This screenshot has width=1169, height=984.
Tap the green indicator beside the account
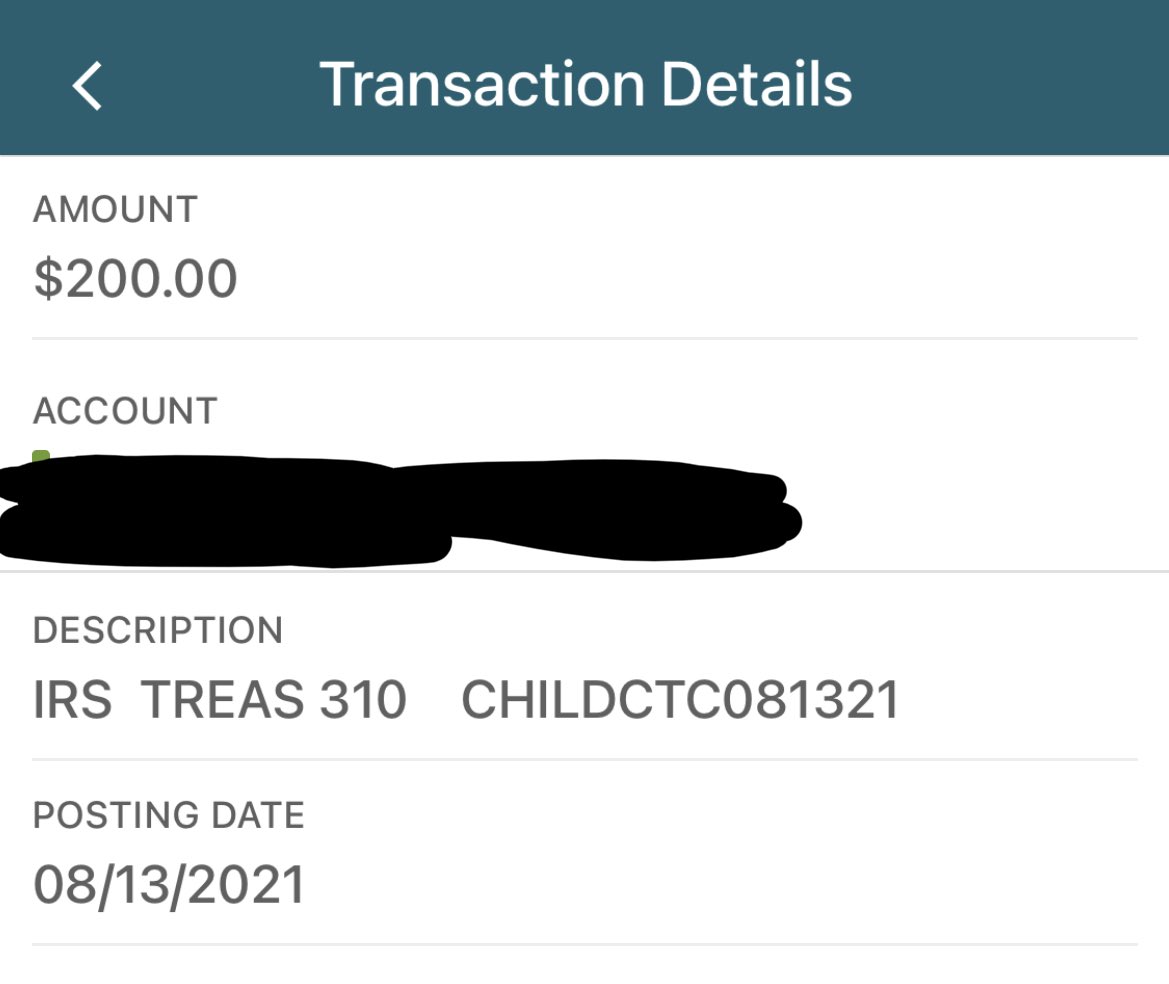(x=41, y=458)
